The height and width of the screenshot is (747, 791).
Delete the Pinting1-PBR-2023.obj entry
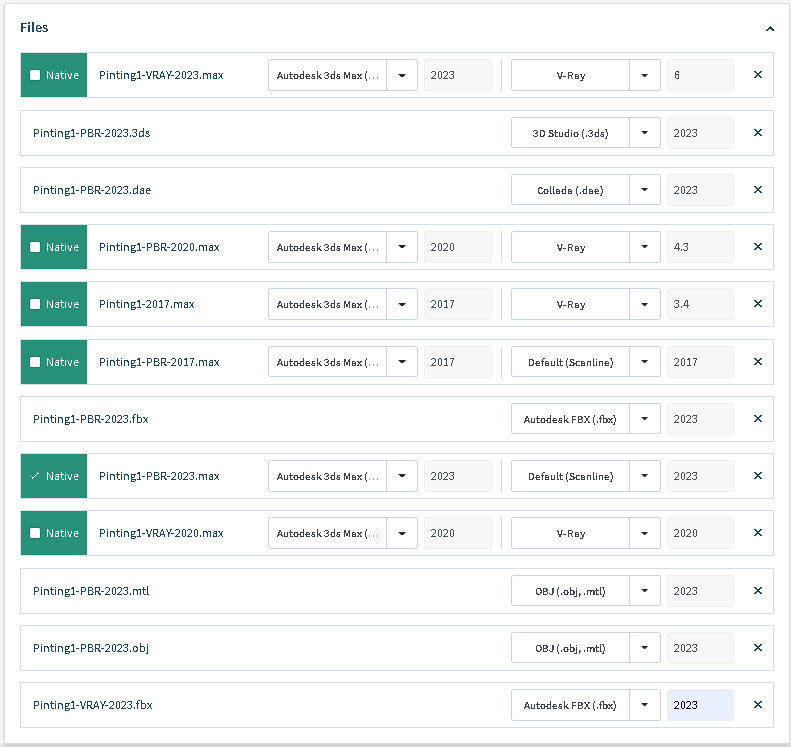point(757,648)
